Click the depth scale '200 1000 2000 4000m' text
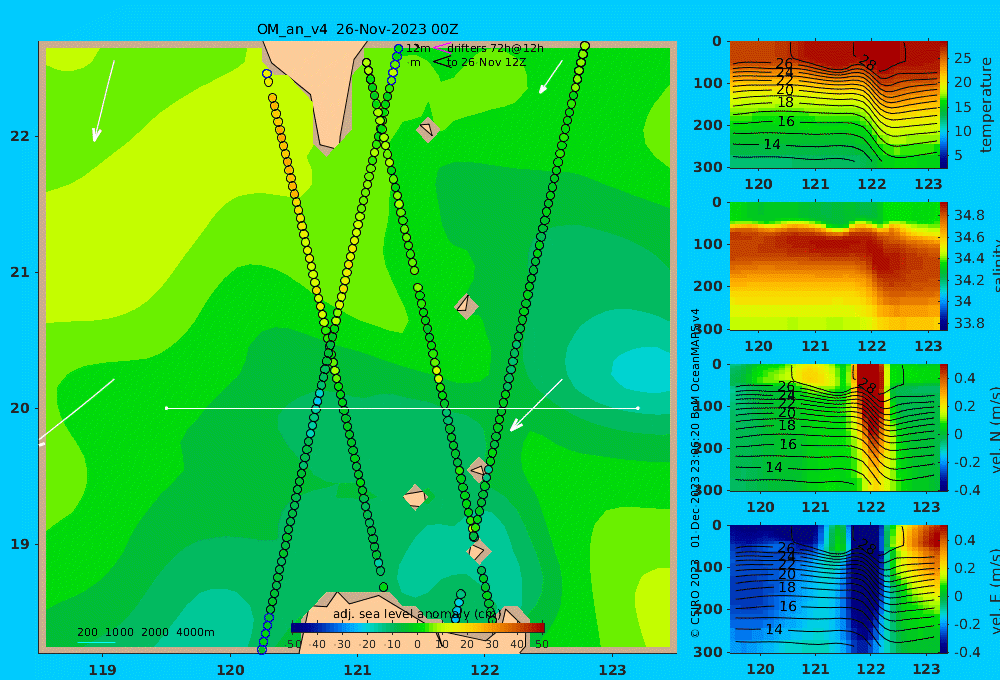 click(145, 632)
